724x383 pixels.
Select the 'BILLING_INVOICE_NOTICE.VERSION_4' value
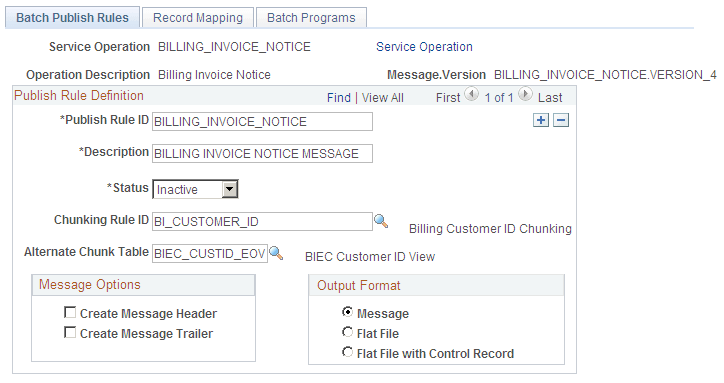click(605, 75)
